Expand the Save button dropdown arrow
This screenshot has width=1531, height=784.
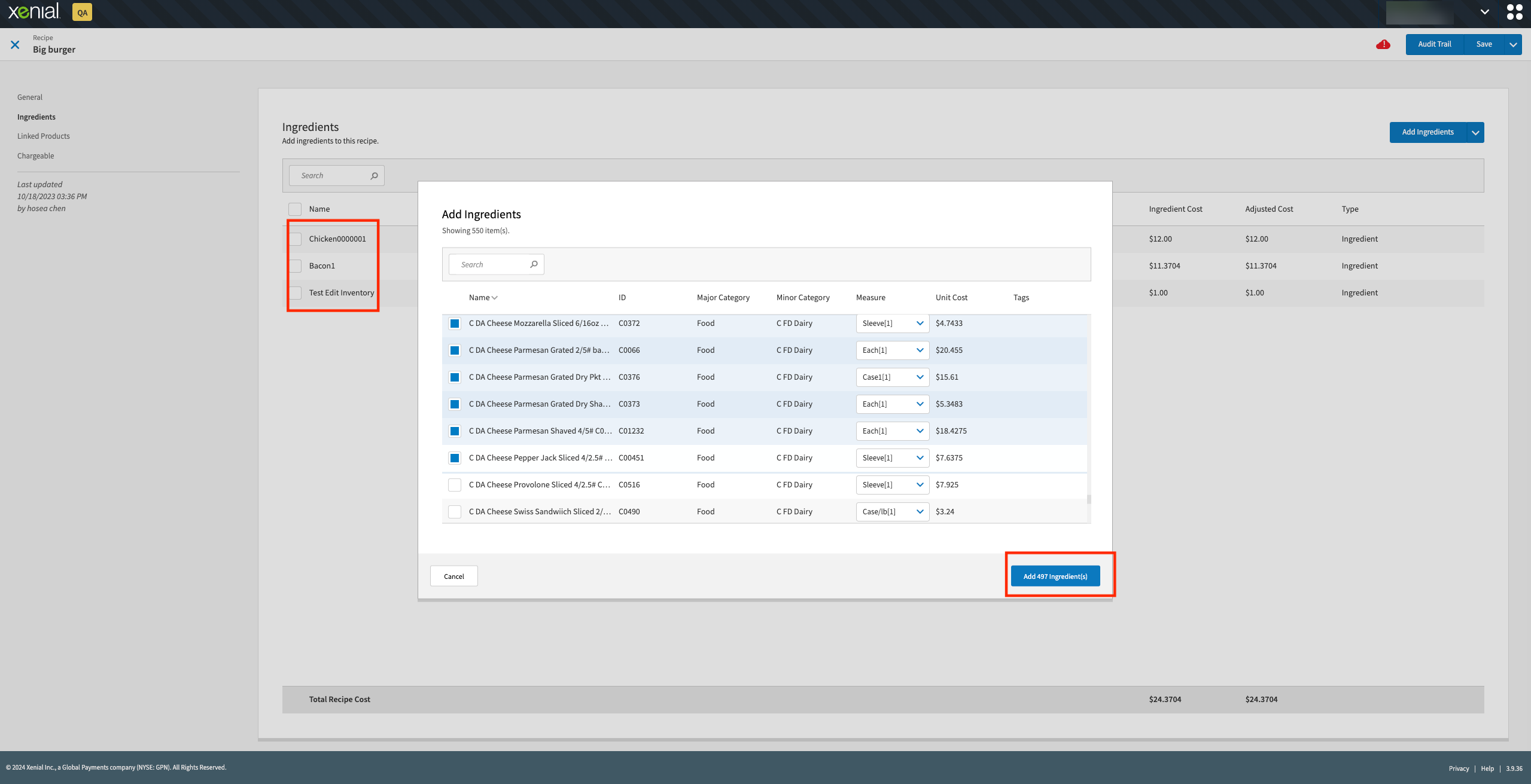coord(1513,44)
